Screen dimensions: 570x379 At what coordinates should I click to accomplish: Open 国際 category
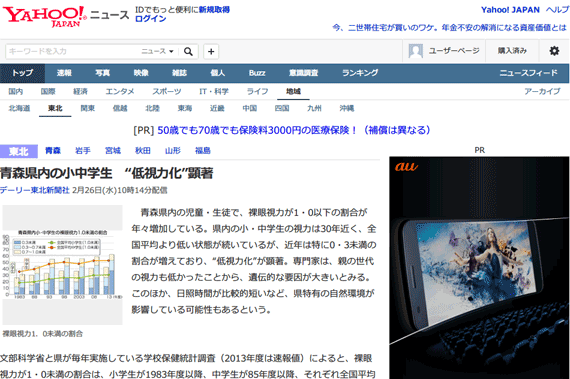[x=48, y=91]
